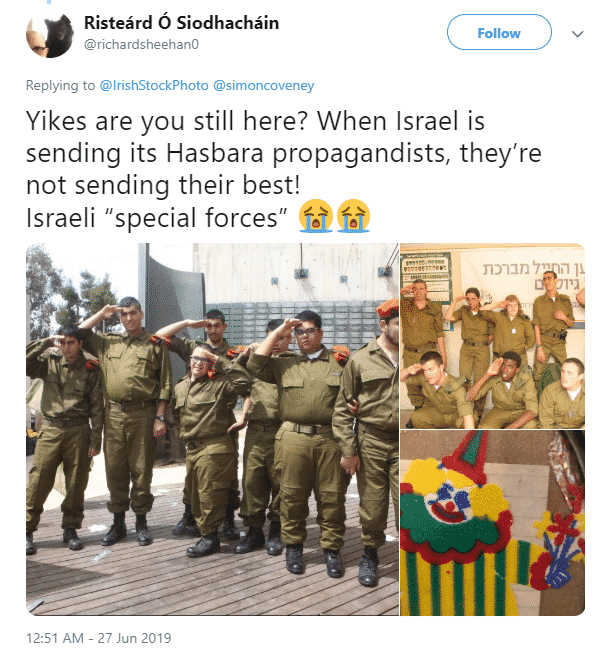
Task: Click the Hebrew banner in top-right photo
Action: [x=523, y=277]
